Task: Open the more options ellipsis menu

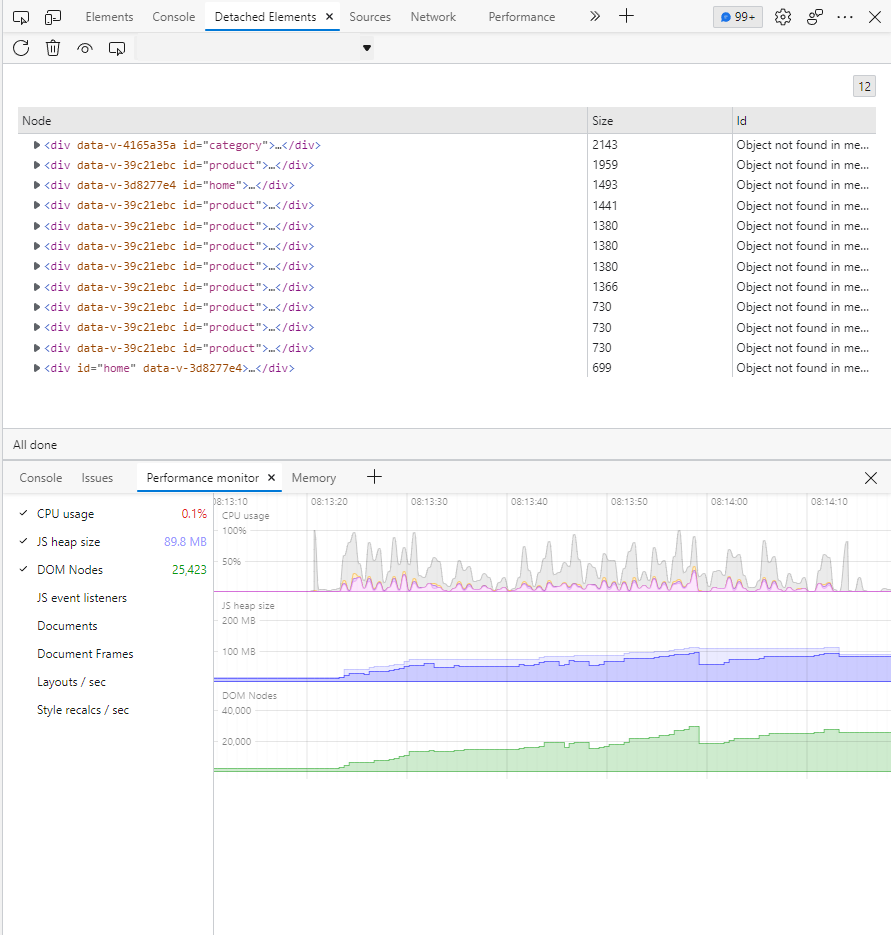Action: (x=845, y=17)
